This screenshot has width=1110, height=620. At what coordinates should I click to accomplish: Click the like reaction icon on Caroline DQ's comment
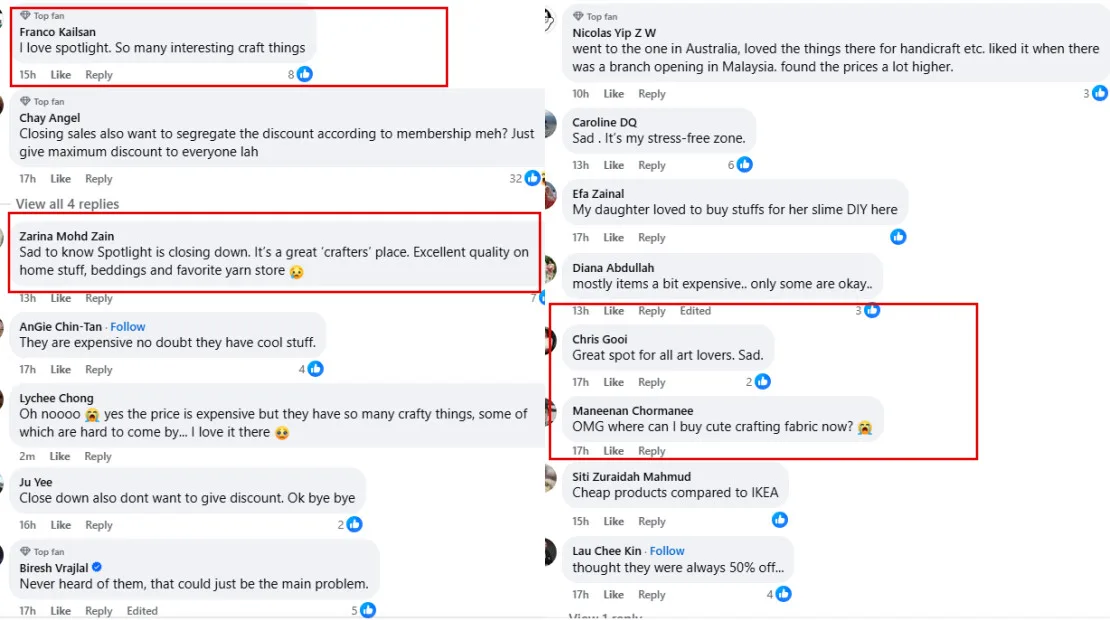click(x=744, y=165)
